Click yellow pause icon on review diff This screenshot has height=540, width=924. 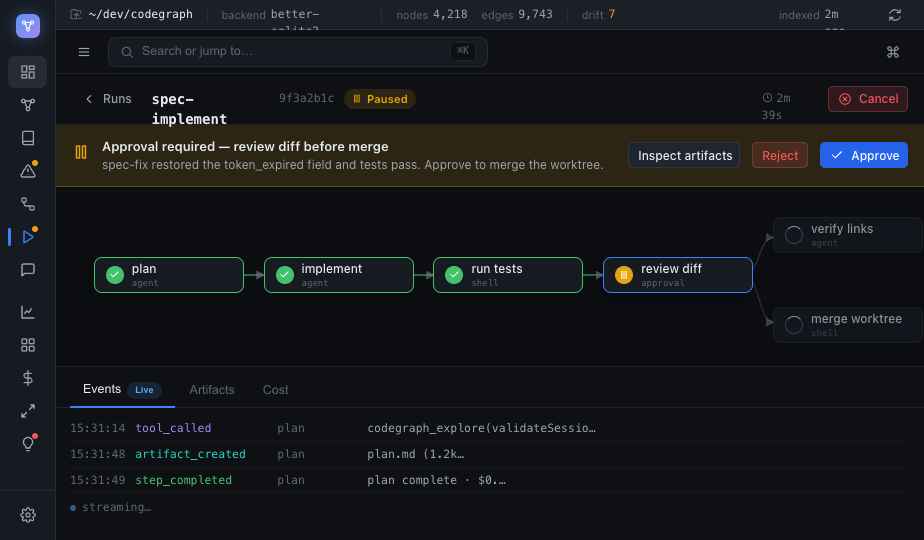(x=623, y=275)
